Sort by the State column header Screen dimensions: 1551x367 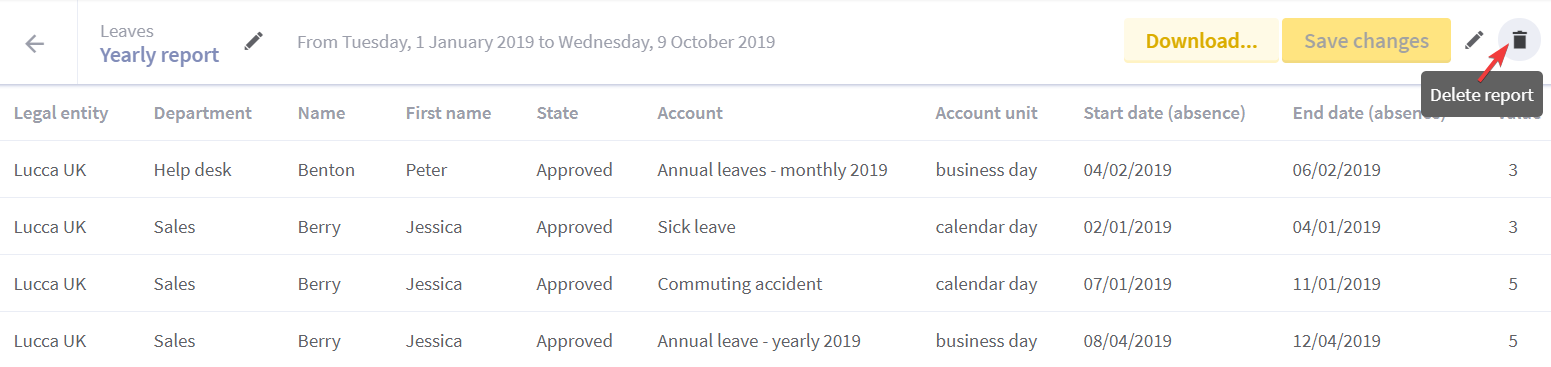(x=557, y=113)
